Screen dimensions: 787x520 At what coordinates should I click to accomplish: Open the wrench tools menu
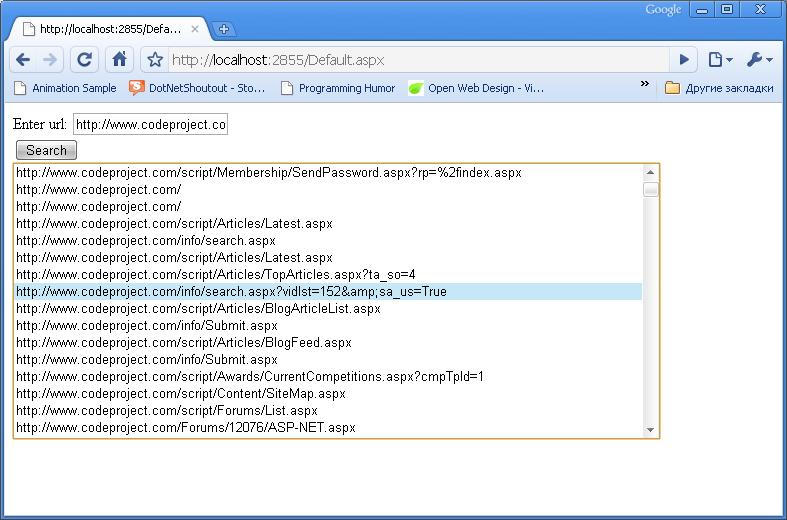[x=759, y=60]
